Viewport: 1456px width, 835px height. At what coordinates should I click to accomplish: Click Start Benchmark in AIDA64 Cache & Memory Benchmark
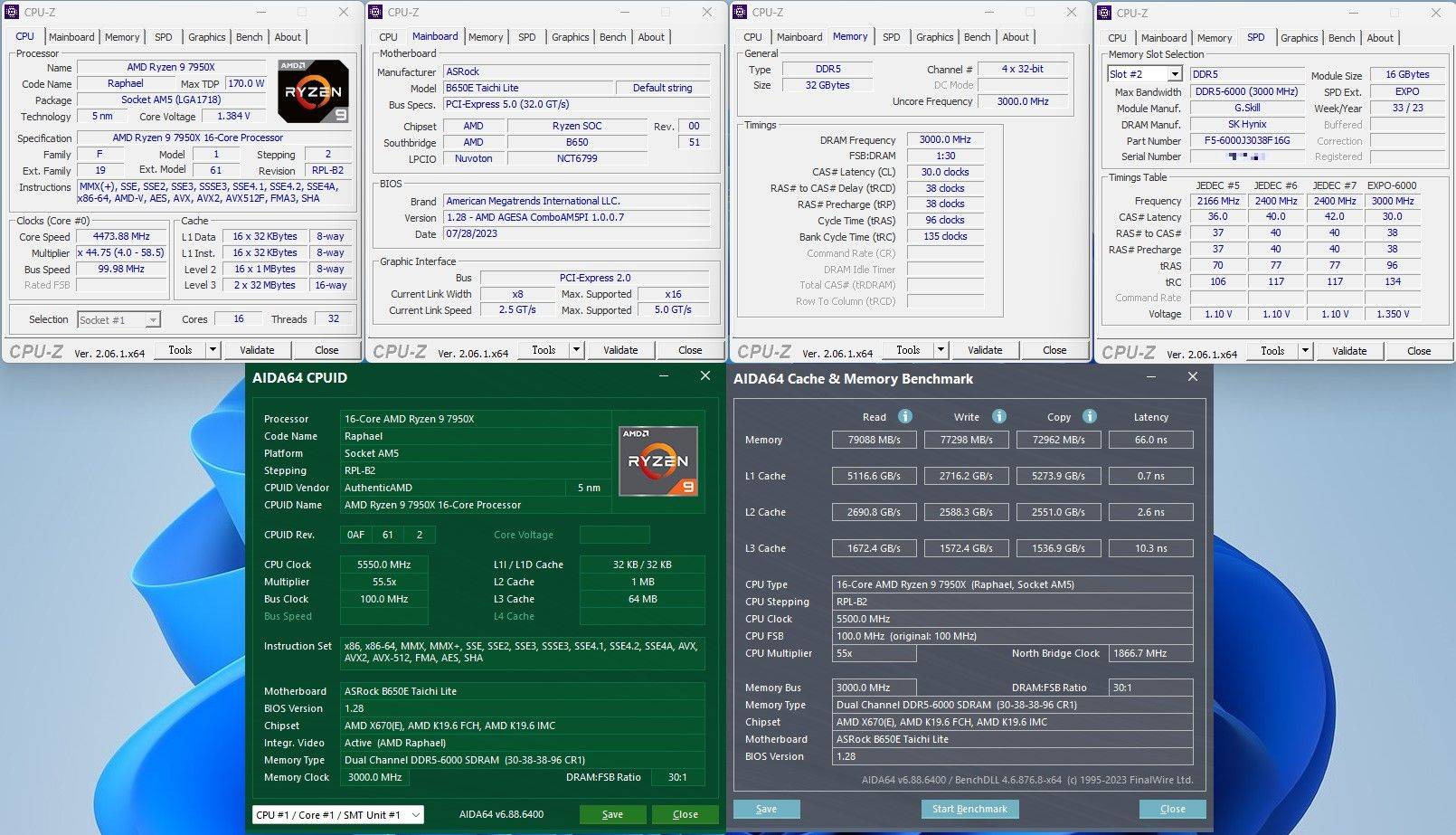click(969, 809)
